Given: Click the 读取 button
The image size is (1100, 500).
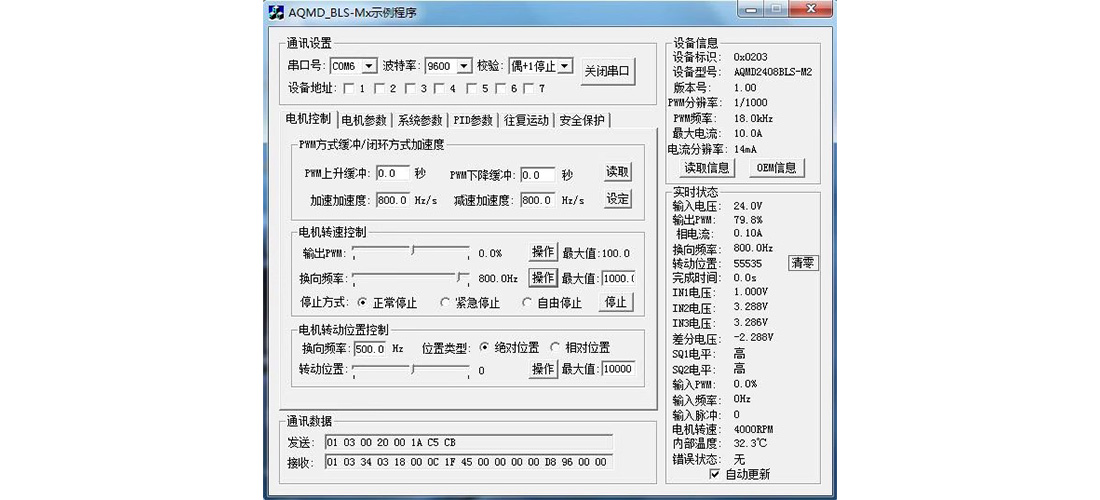Looking at the screenshot, I should coord(618,173).
